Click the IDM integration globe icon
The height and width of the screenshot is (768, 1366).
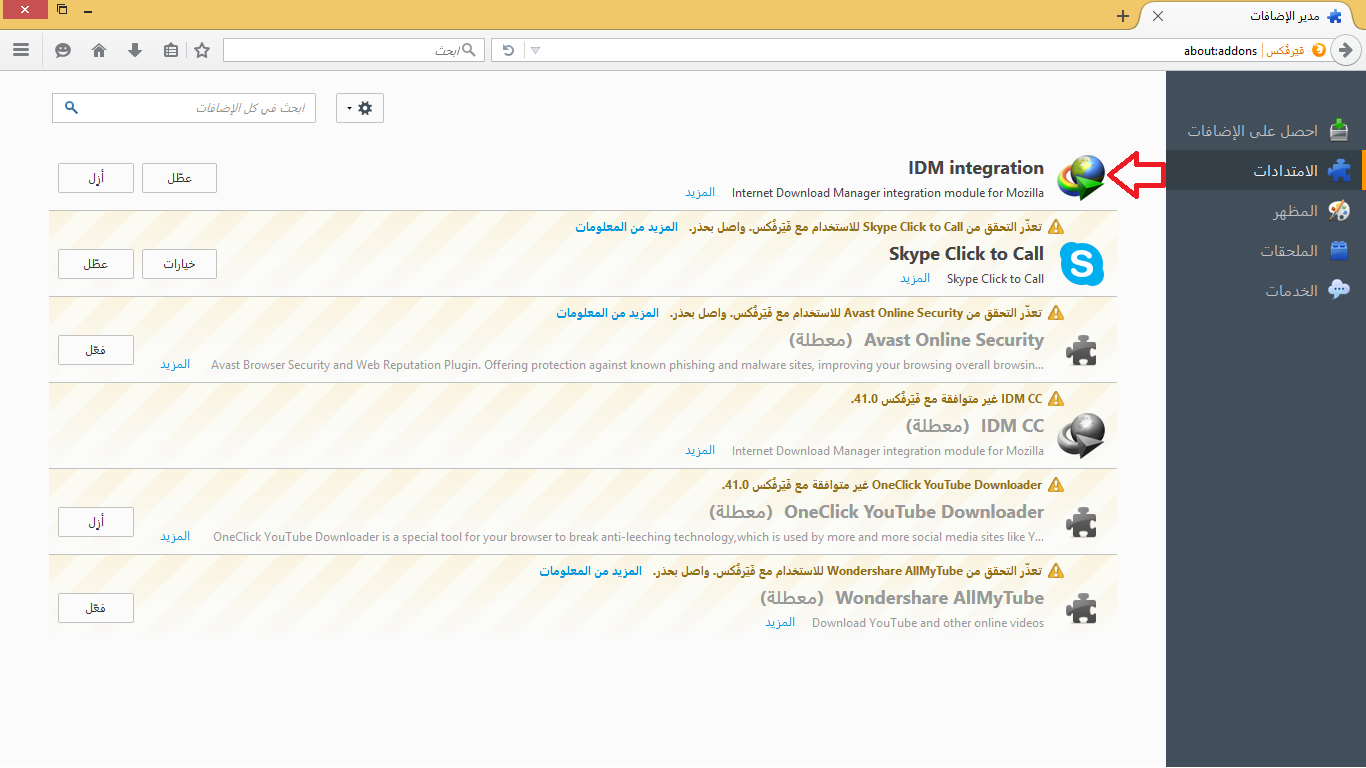coord(1081,178)
